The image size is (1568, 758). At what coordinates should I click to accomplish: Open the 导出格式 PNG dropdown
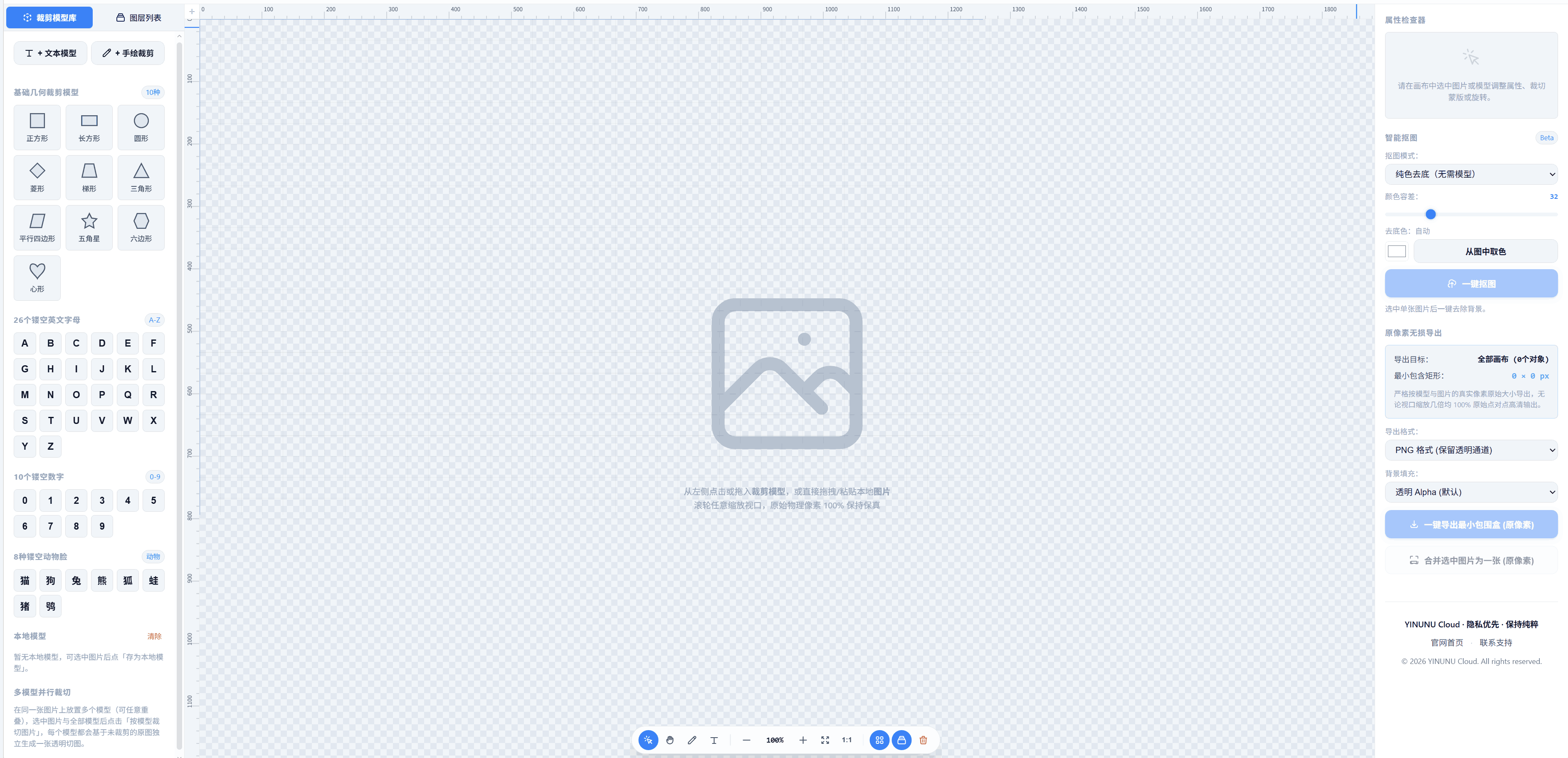click(x=1471, y=450)
